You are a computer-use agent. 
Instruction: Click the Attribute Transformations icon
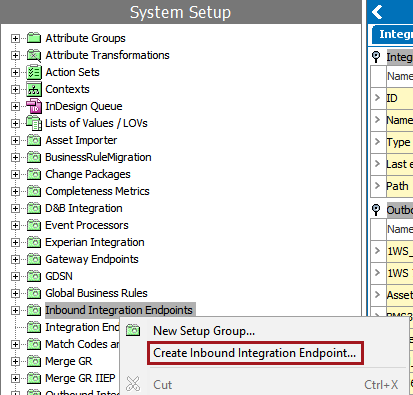(34, 55)
